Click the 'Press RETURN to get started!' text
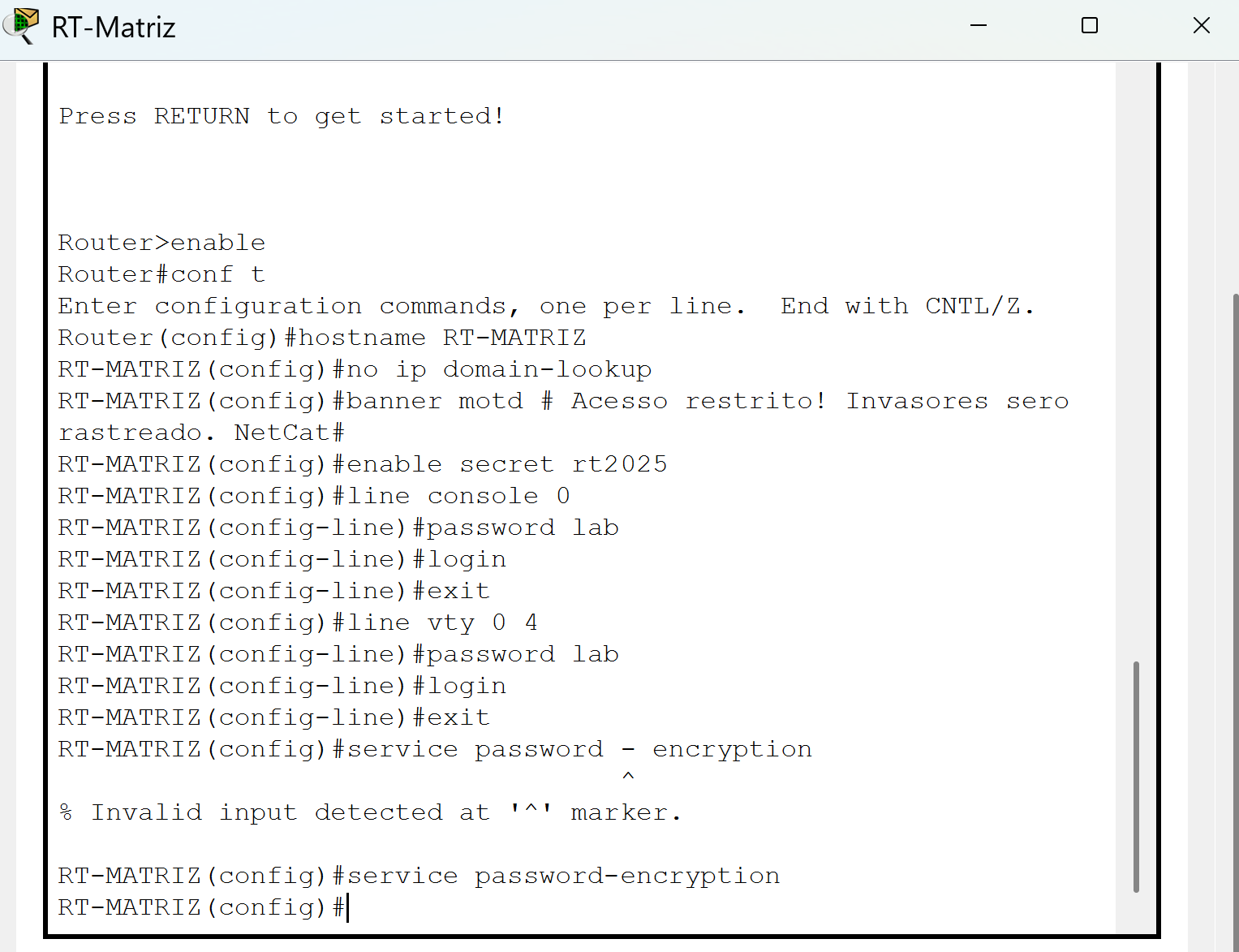This screenshot has width=1239, height=952. (x=282, y=116)
